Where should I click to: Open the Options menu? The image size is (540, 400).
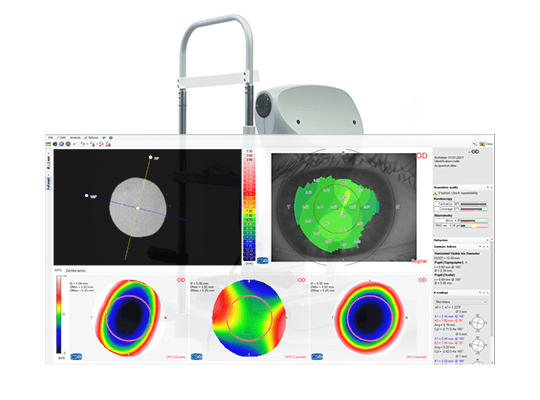[92, 137]
